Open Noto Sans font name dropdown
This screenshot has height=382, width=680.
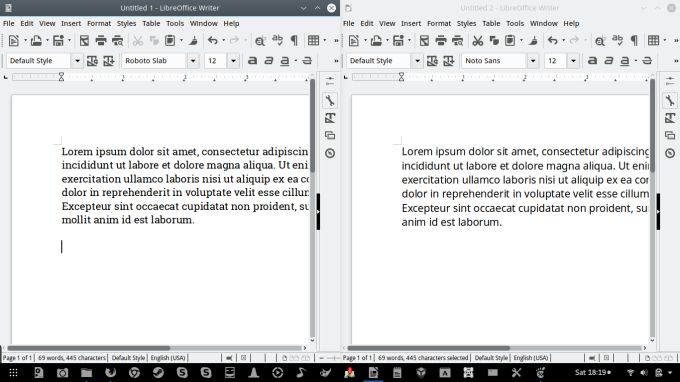pos(533,61)
